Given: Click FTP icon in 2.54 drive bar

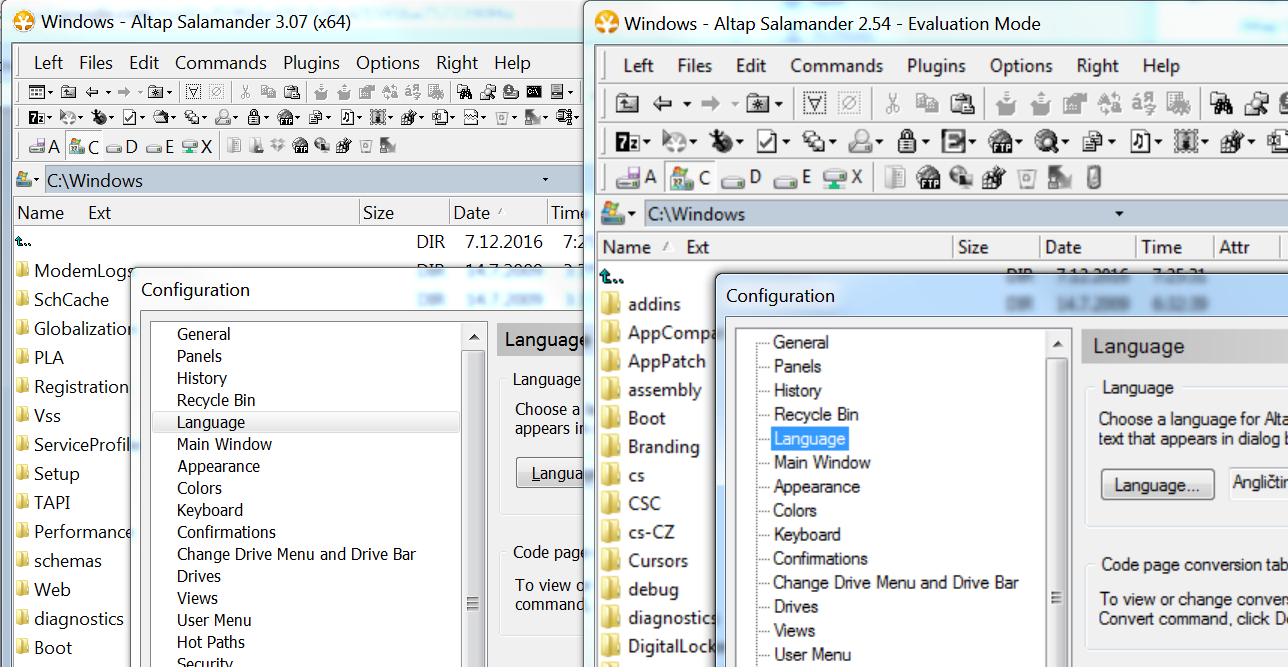Looking at the screenshot, I should click(928, 178).
